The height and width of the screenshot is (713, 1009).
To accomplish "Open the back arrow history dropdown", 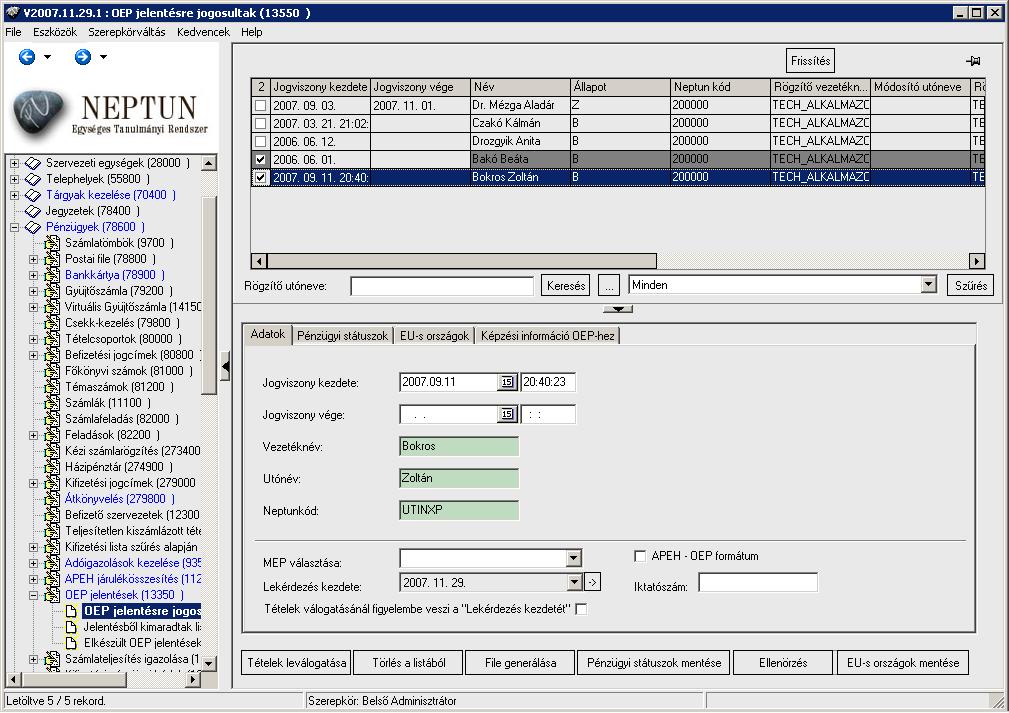I will point(47,57).
